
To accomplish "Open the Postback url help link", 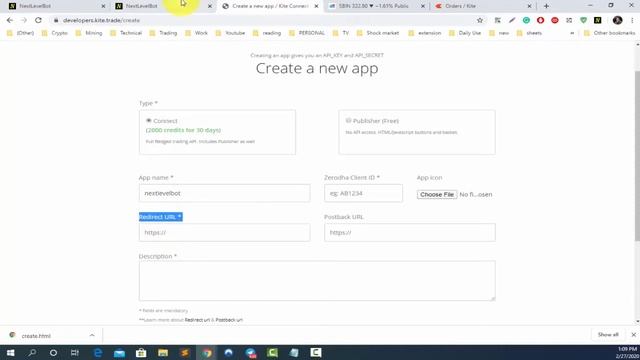I will 229,320.
